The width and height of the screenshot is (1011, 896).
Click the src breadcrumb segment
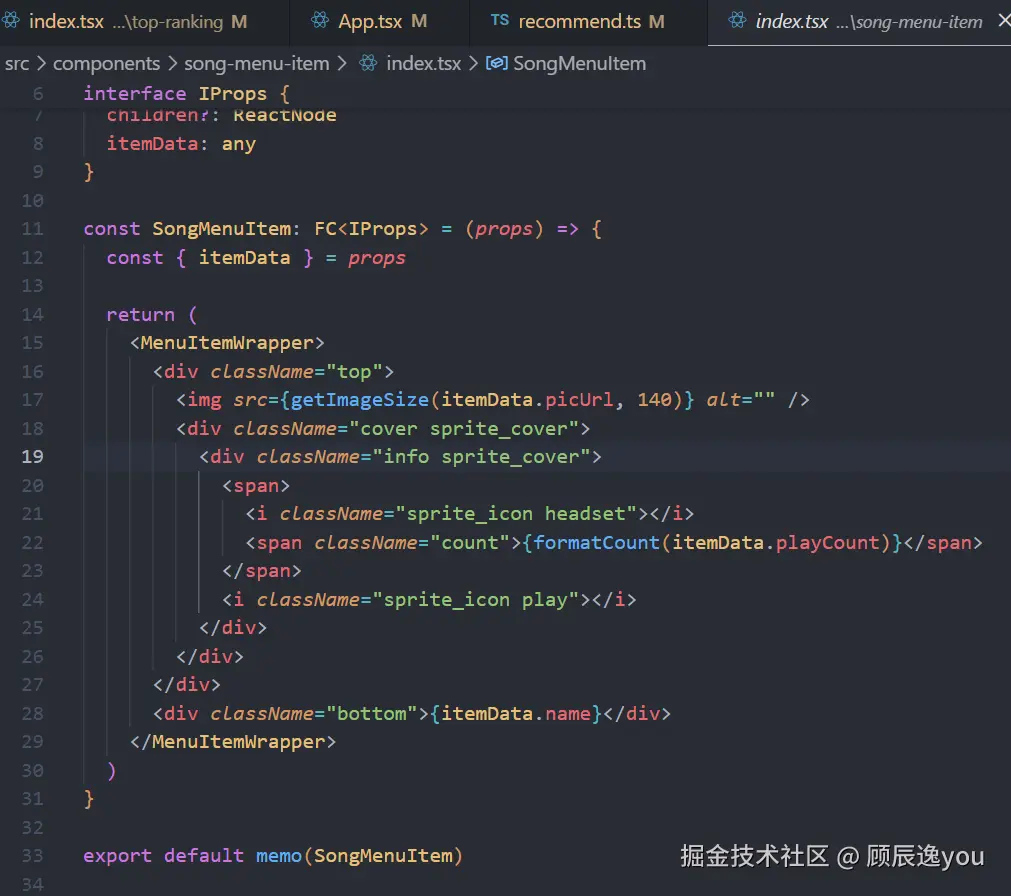[17, 64]
